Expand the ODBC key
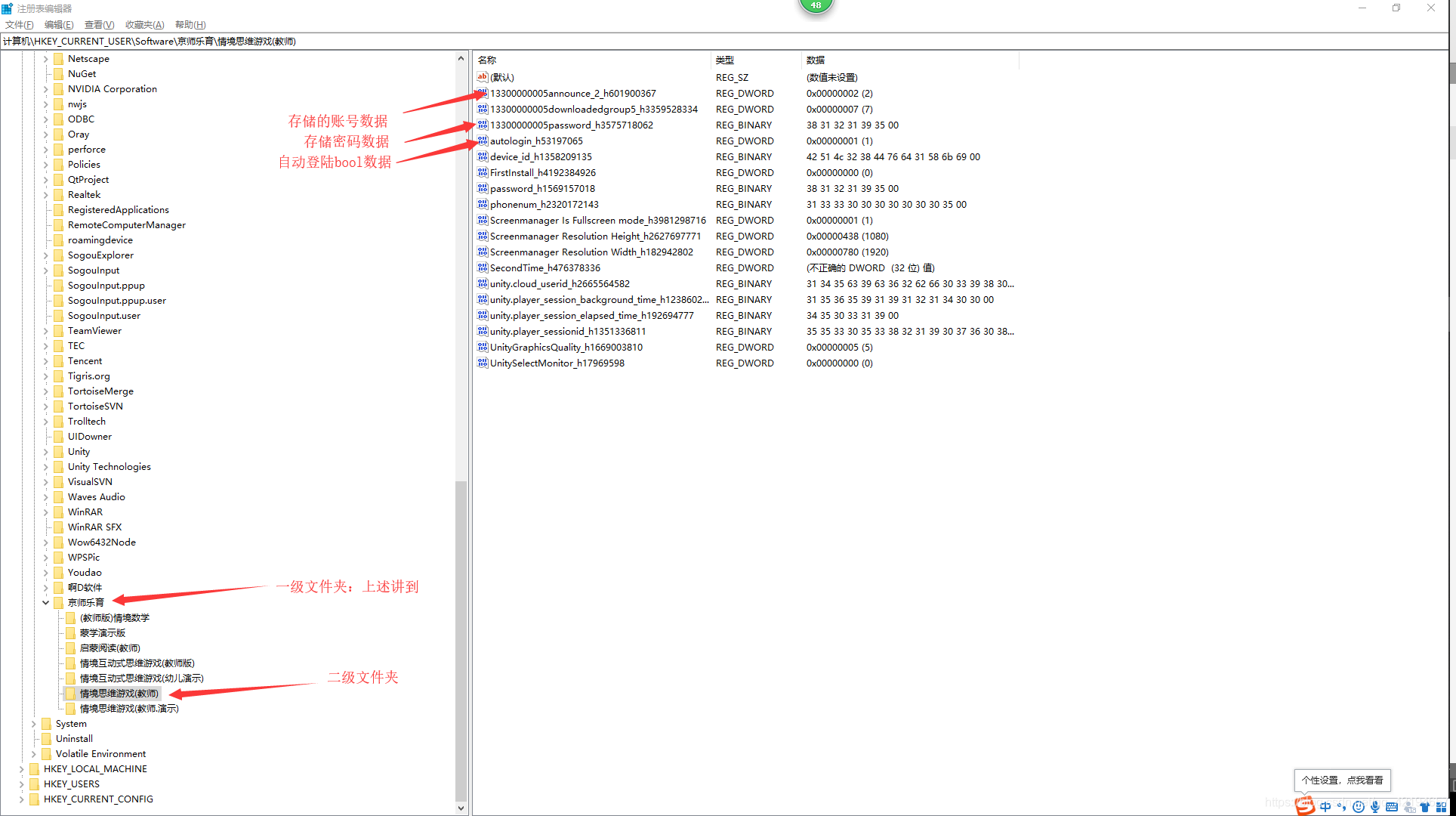Screen dimensions: 1456x816 45,119
